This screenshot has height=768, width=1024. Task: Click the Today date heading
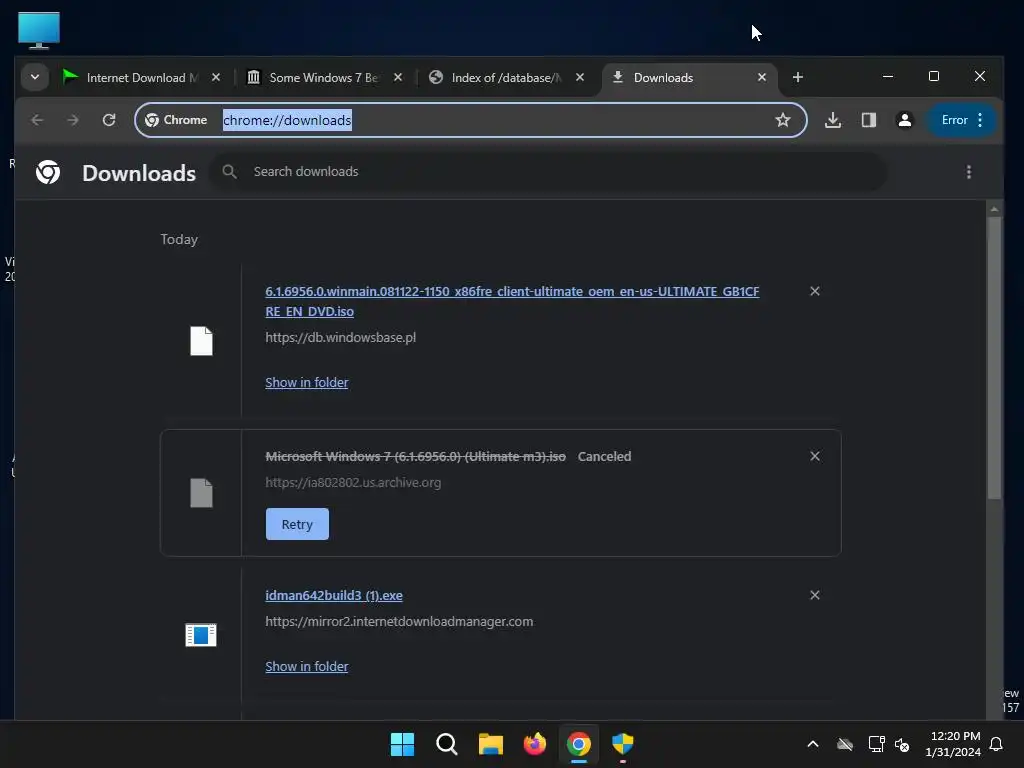click(x=179, y=239)
